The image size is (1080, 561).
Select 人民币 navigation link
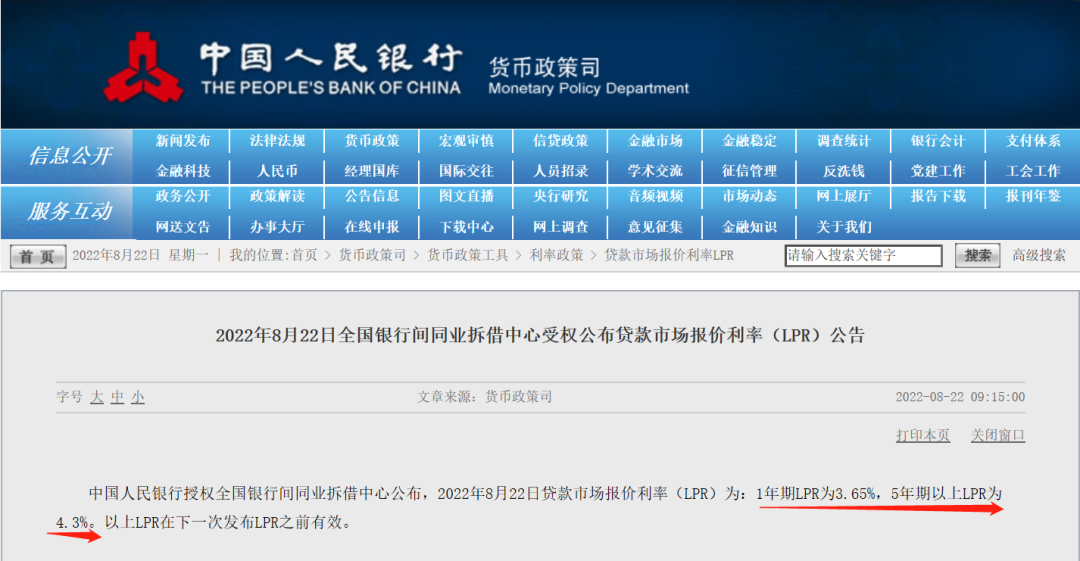pyautogui.click(x=277, y=171)
